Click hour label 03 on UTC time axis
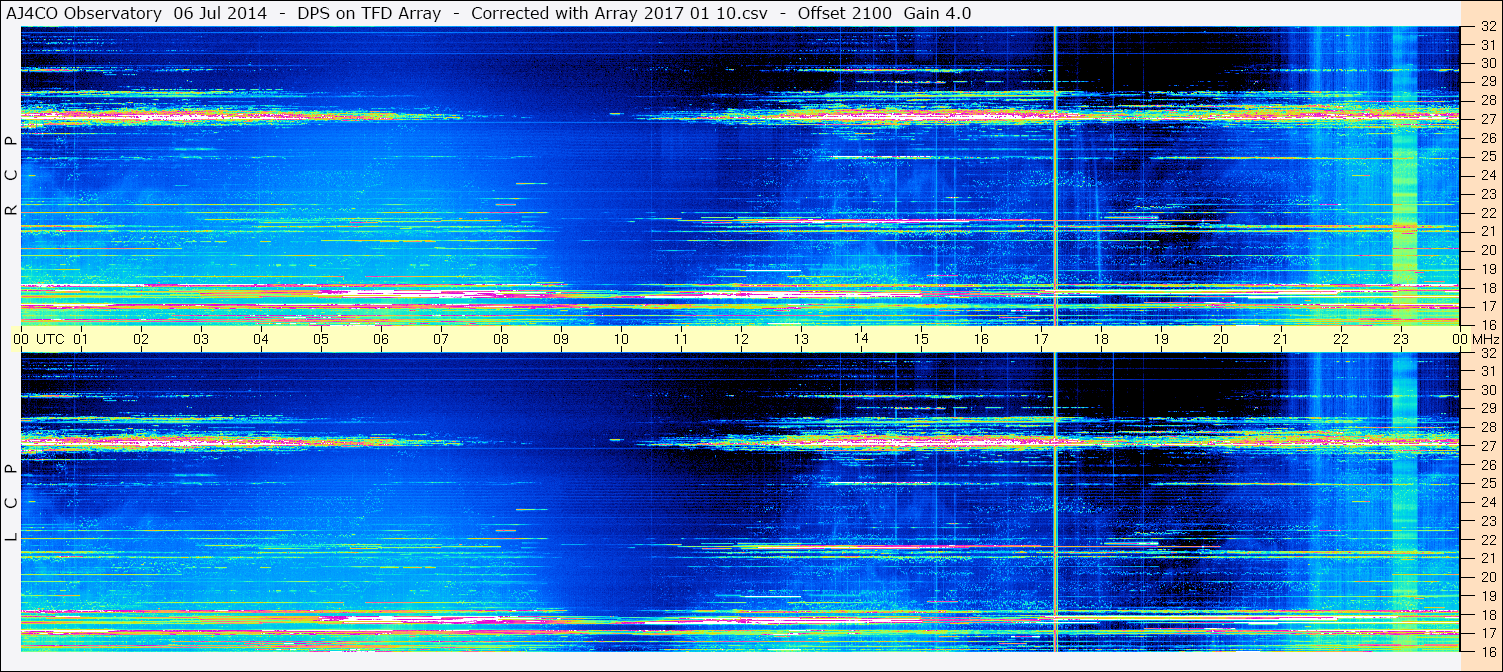 pyautogui.click(x=201, y=339)
